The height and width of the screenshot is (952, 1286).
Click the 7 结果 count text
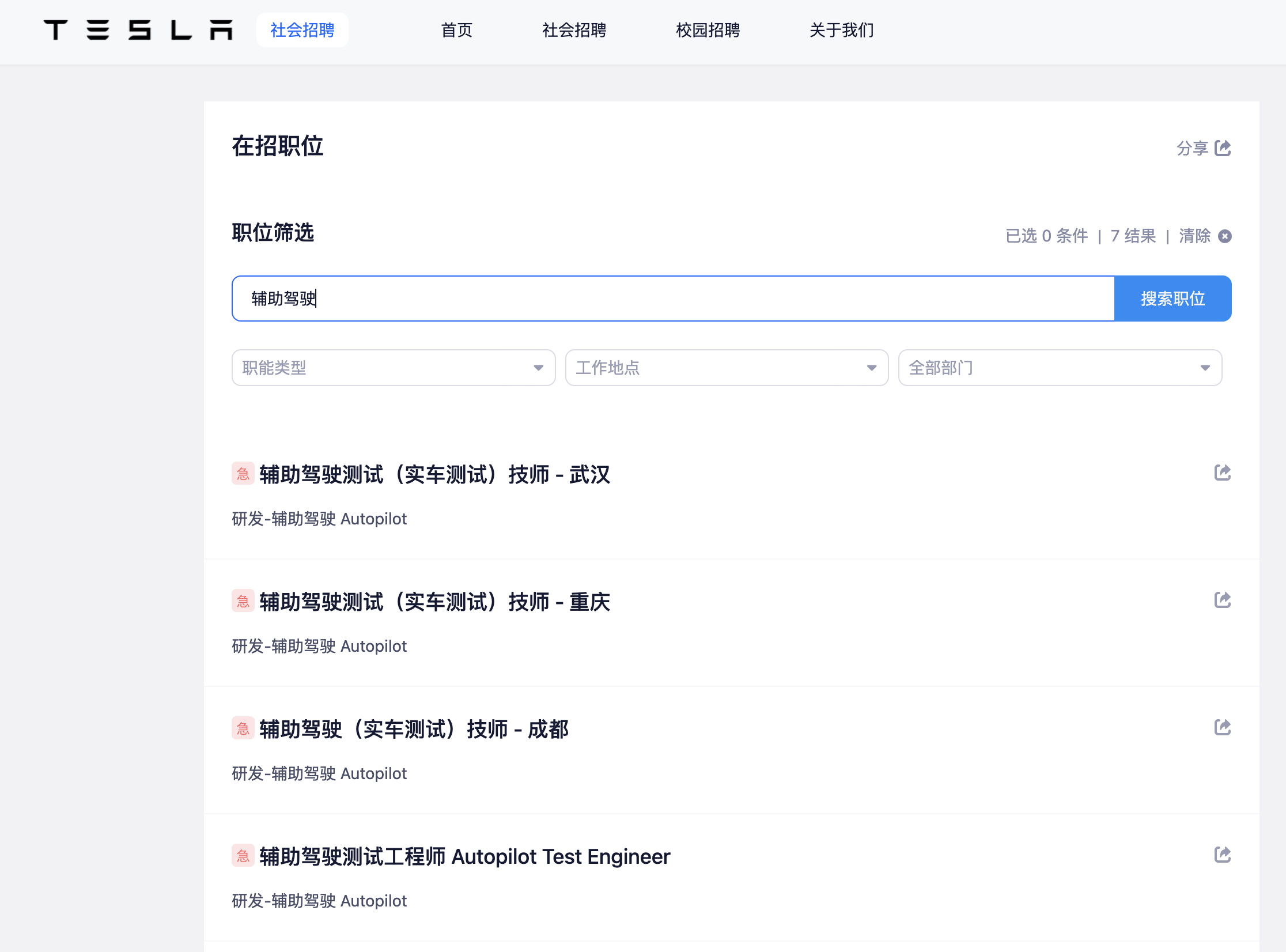pos(1133,236)
